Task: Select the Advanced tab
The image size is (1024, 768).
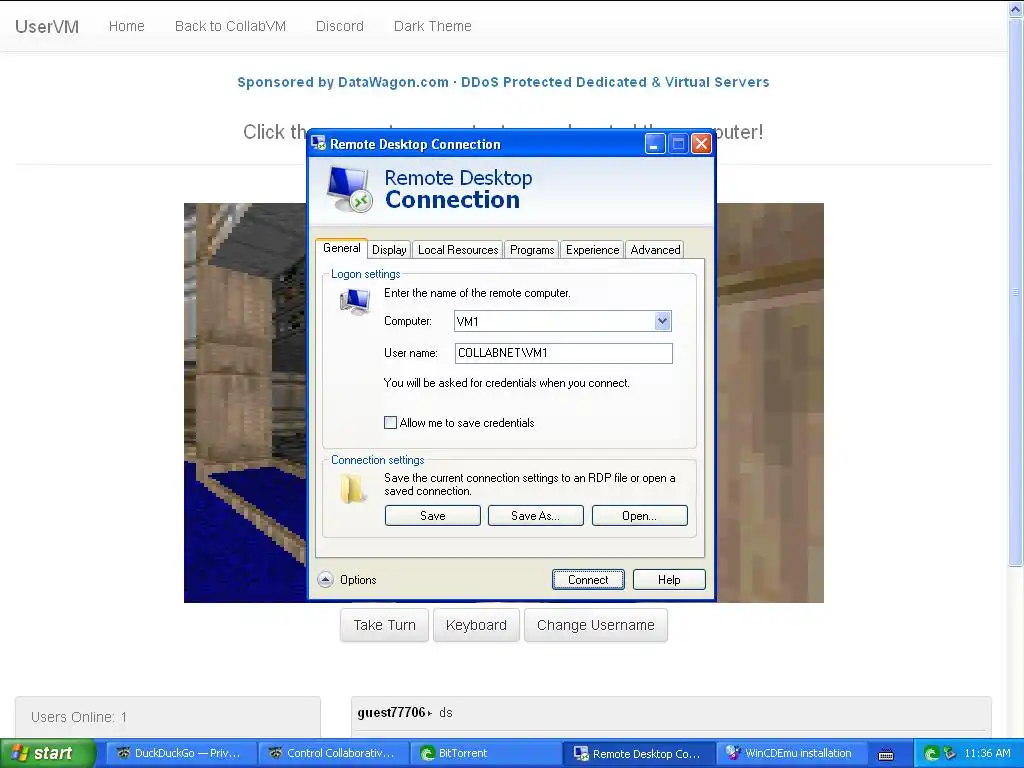Action: click(655, 249)
